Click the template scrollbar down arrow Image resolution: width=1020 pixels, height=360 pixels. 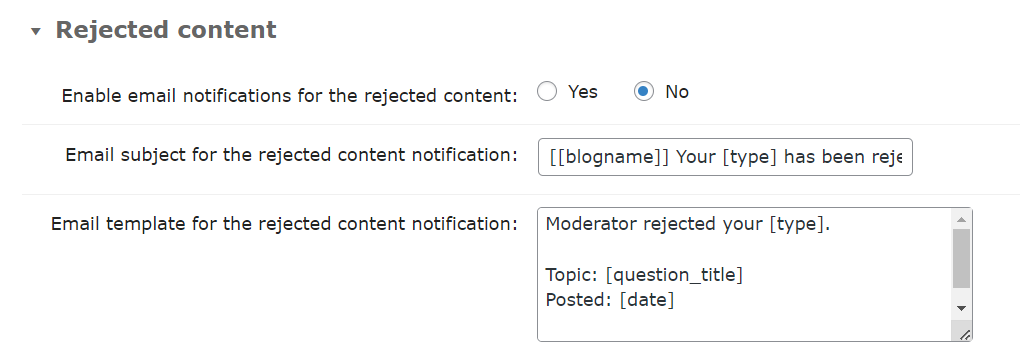(x=961, y=309)
